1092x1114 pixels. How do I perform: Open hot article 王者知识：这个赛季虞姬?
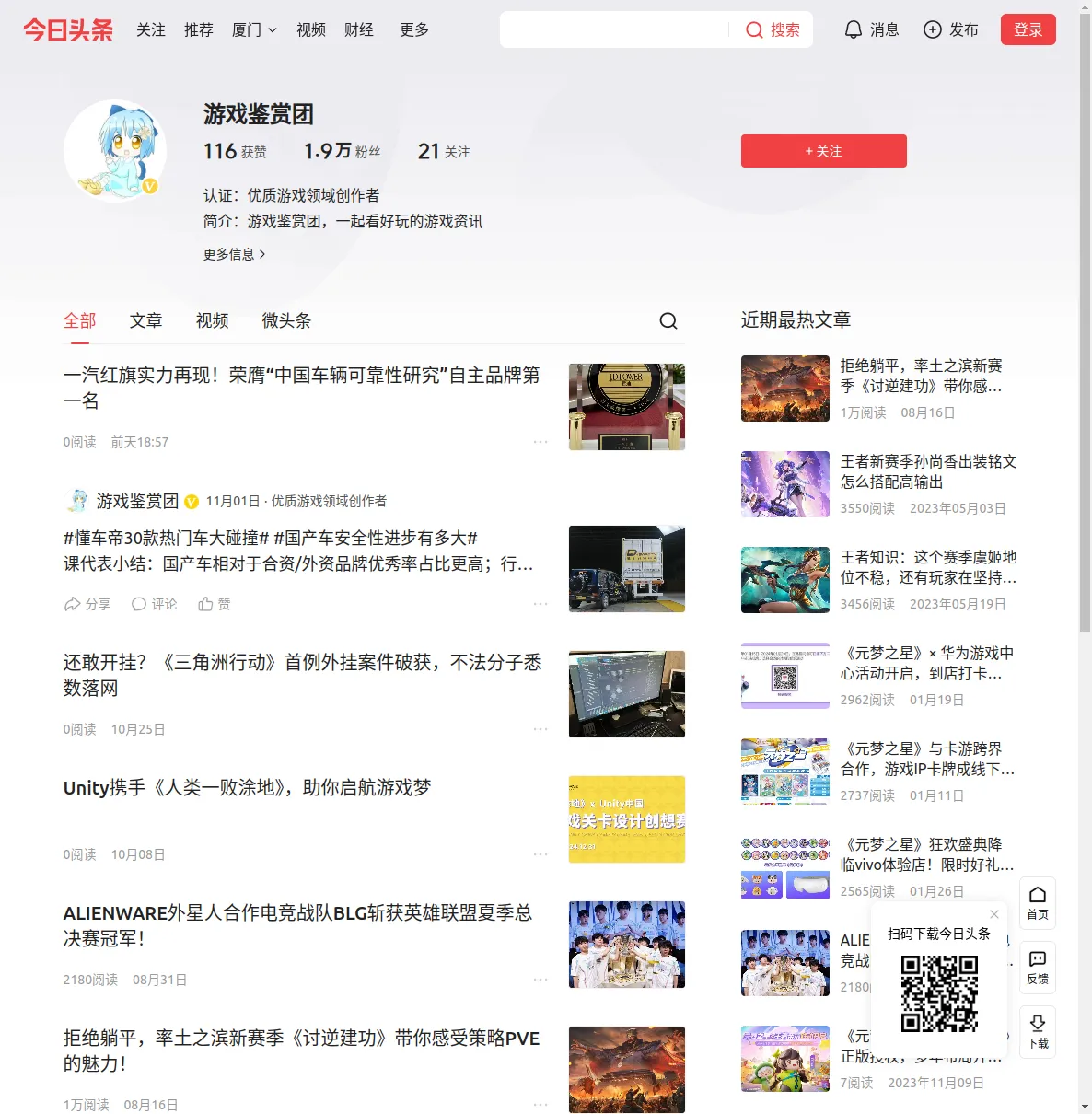click(928, 567)
